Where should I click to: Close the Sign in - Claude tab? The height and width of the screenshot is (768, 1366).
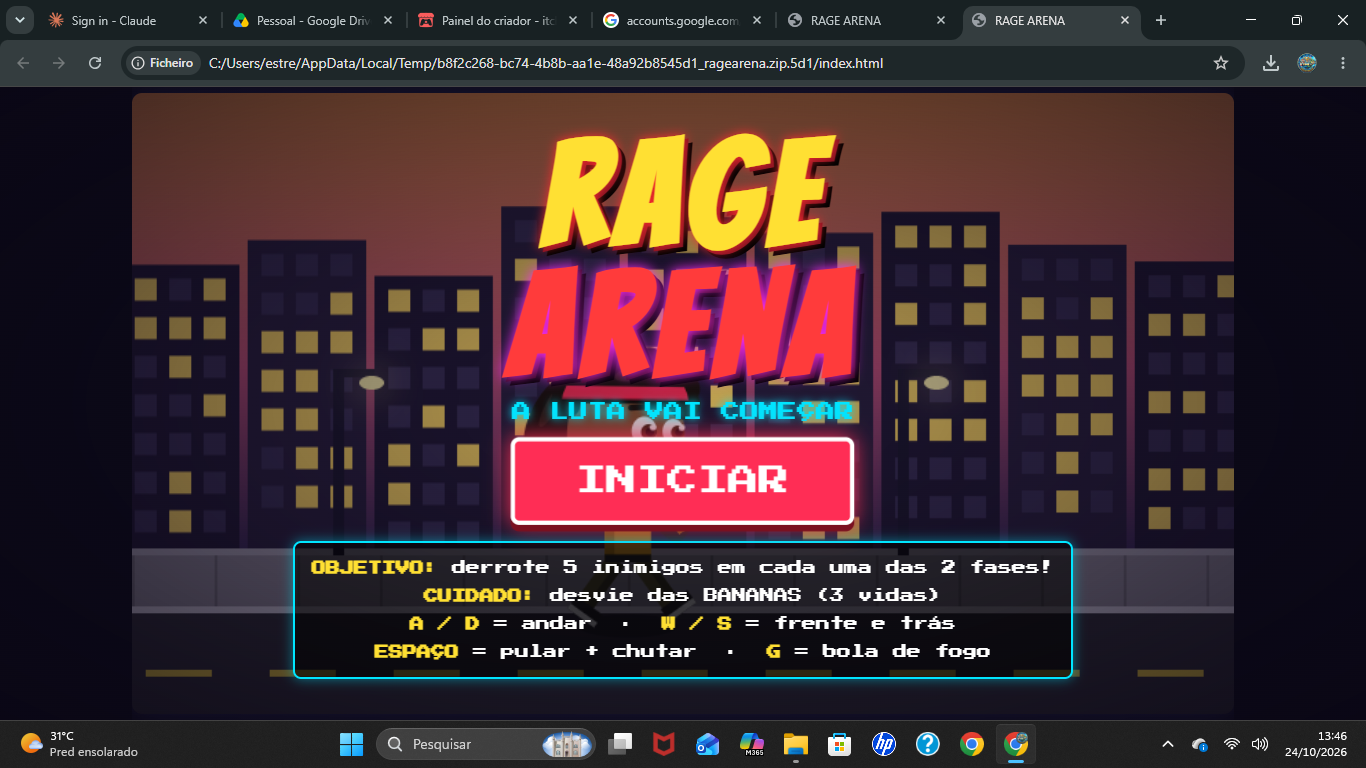coord(203,20)
